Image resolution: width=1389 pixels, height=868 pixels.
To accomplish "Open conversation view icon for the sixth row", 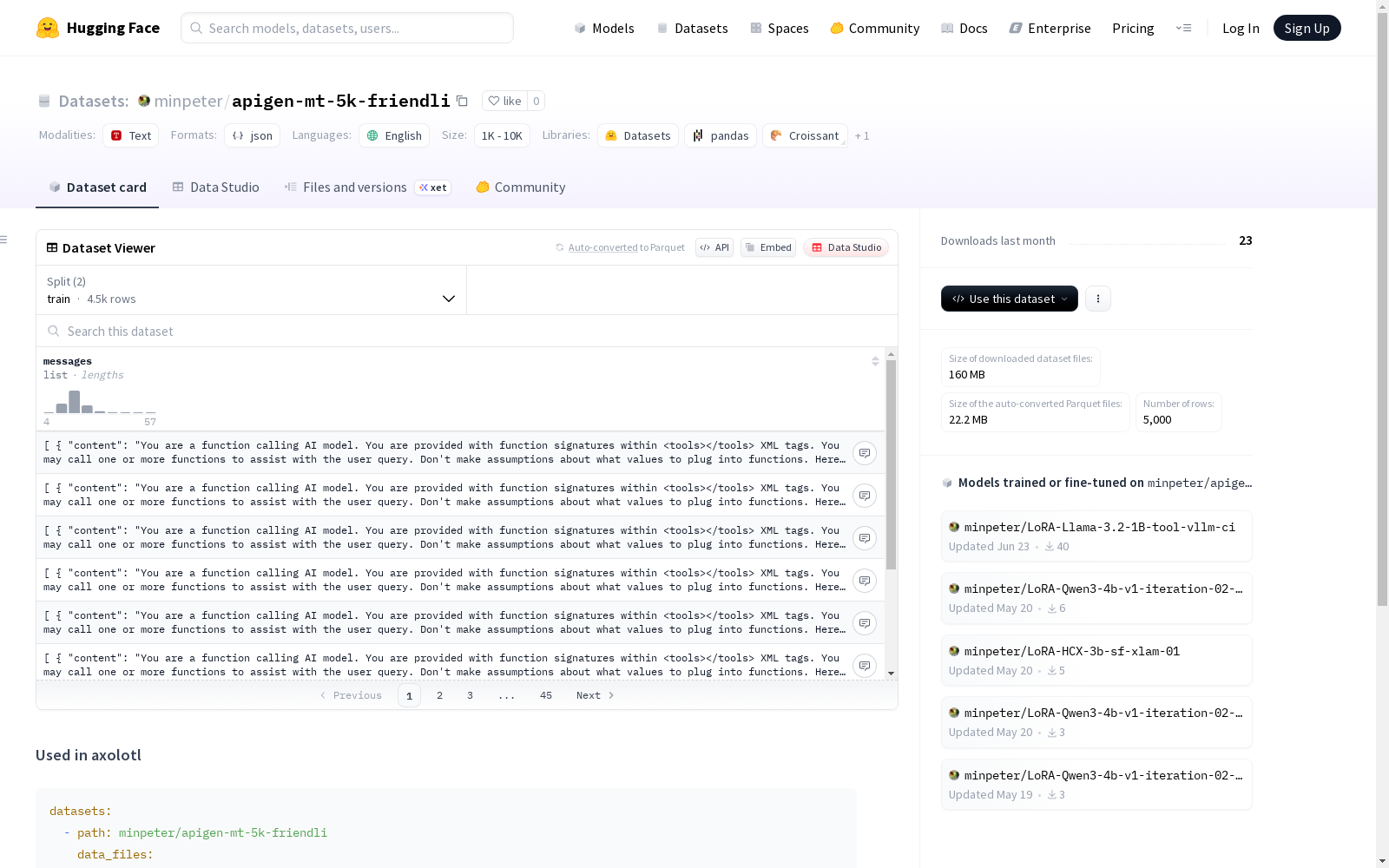I will tap(865, 666).
